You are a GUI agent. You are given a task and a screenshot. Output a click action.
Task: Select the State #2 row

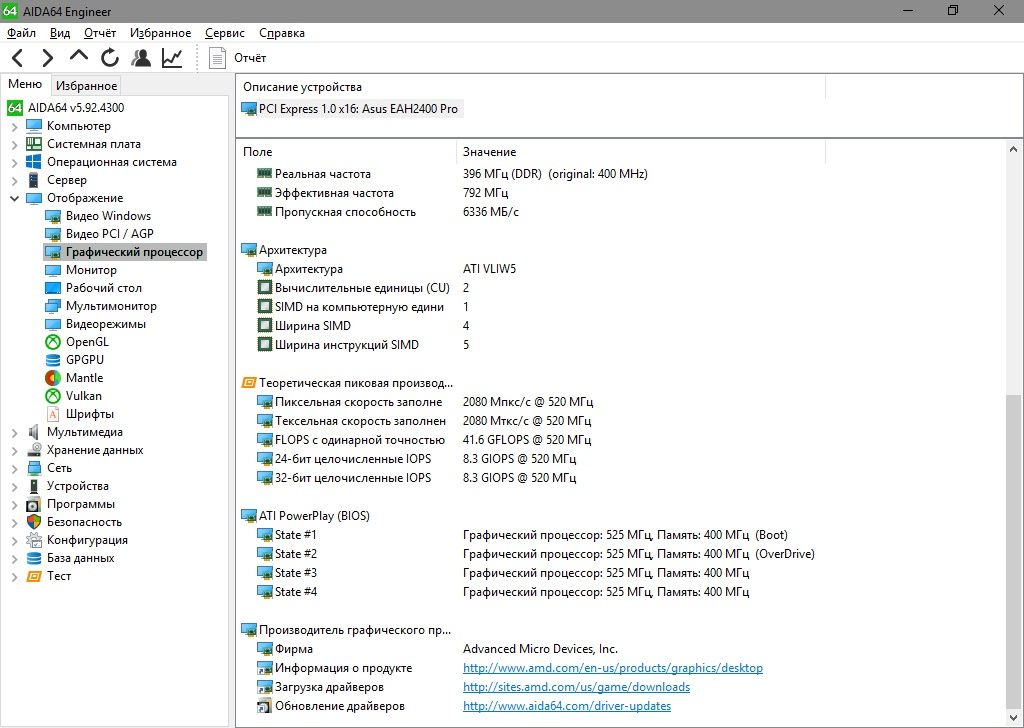[534, 554]
